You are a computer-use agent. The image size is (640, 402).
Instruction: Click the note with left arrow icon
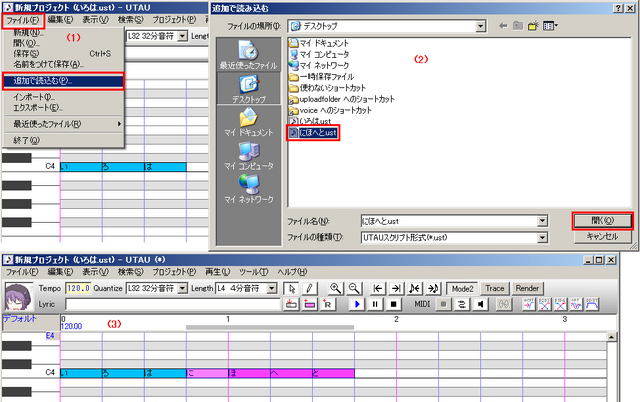[414, 289]
